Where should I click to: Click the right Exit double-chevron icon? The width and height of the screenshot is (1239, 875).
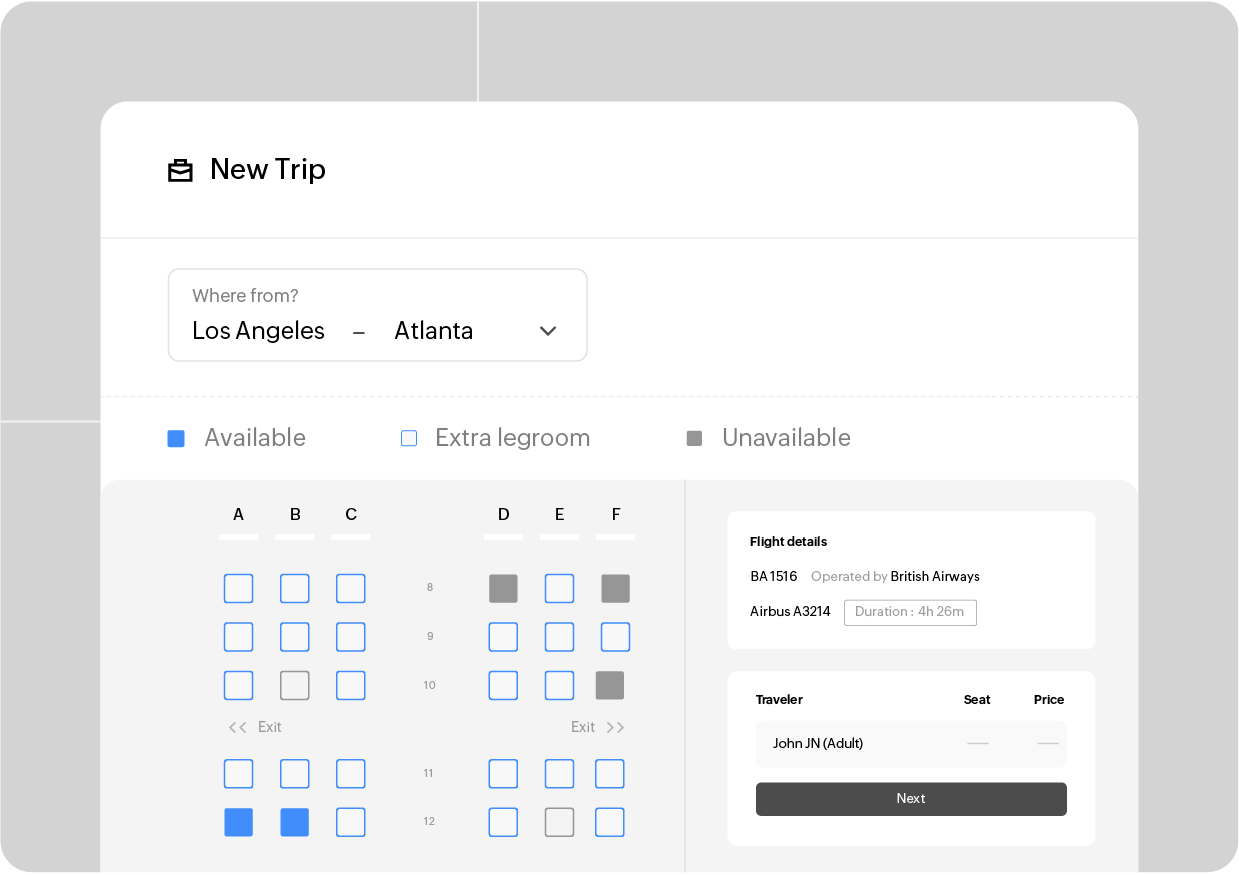tap(615, 727)
